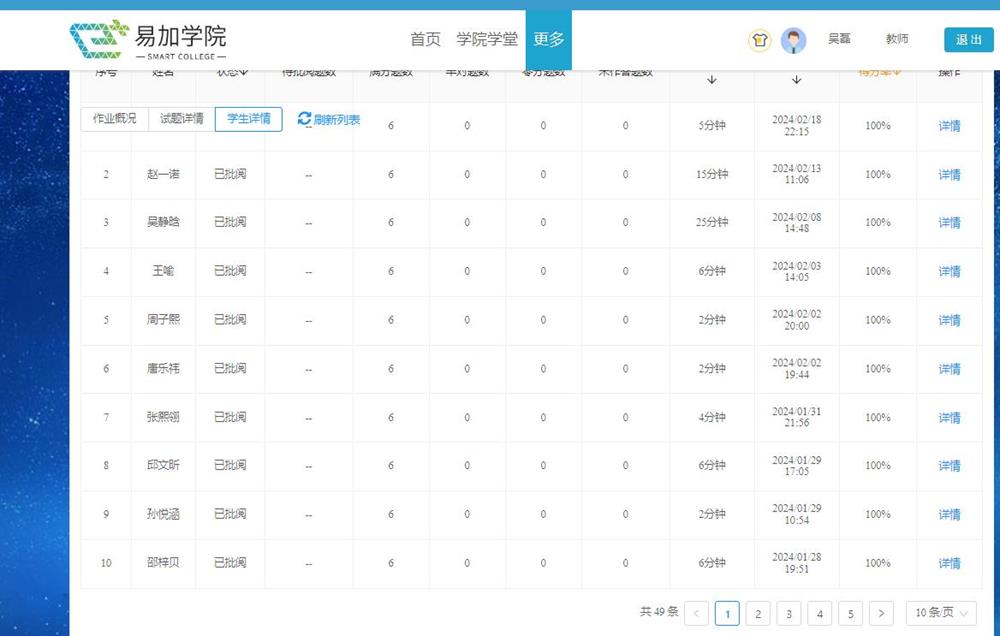Click the 教师 role label
Viewport: 1000px width, 636px height.
click(x=897, y=38)
